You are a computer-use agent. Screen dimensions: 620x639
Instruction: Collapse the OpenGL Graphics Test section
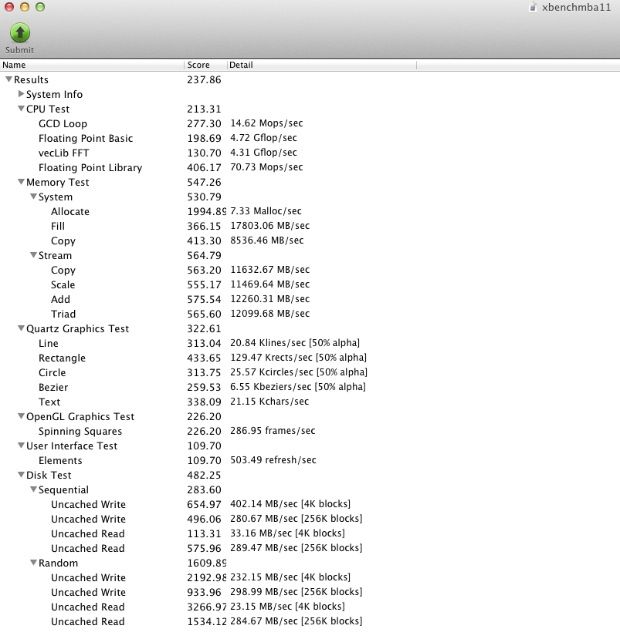21,417
